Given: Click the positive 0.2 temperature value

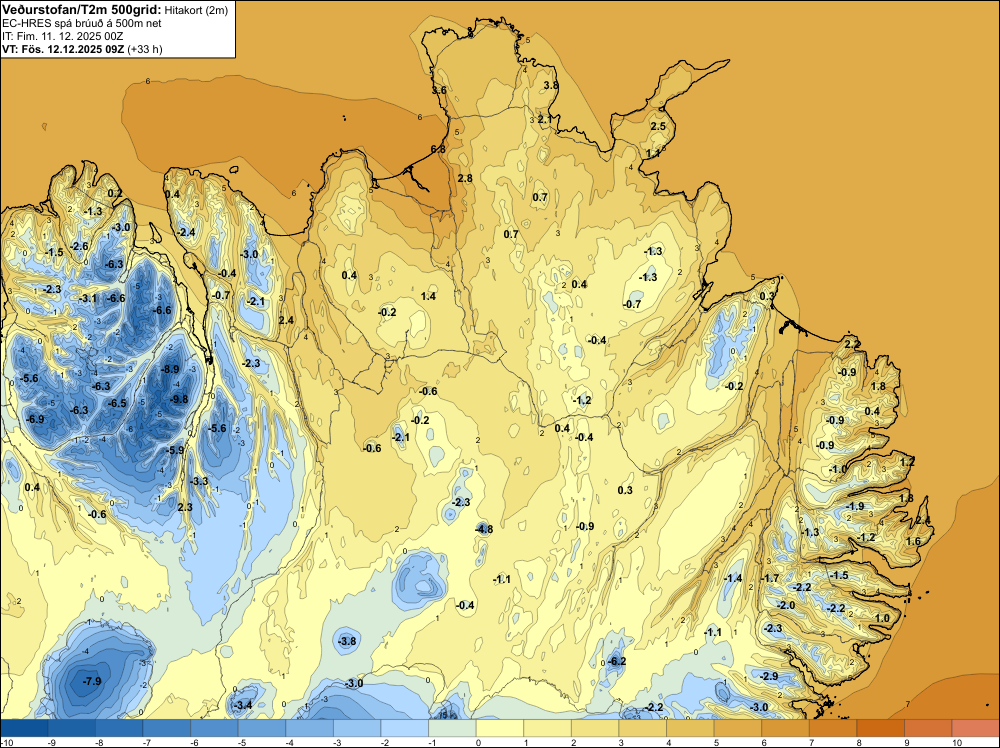Looking at the screenshot, I should click(115, 193).
